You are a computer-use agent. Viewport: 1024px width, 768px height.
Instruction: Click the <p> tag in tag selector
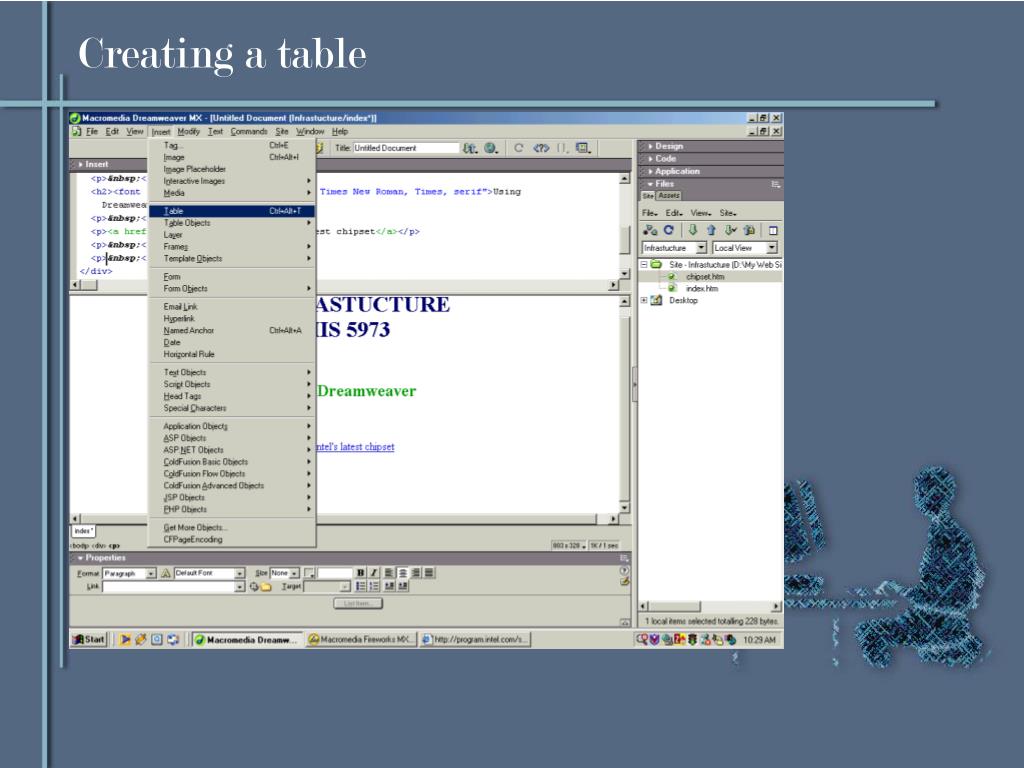coord(114,545)
